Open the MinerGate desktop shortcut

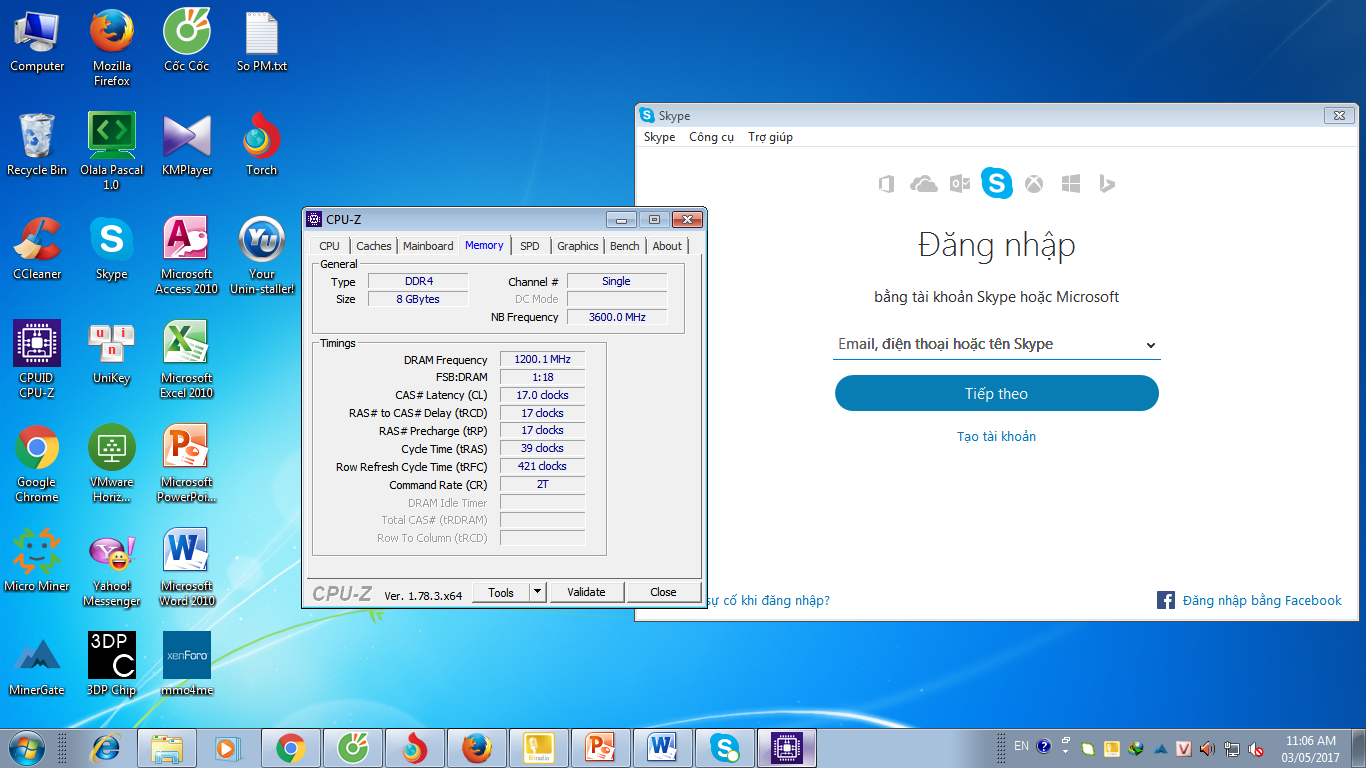(37, 665)
